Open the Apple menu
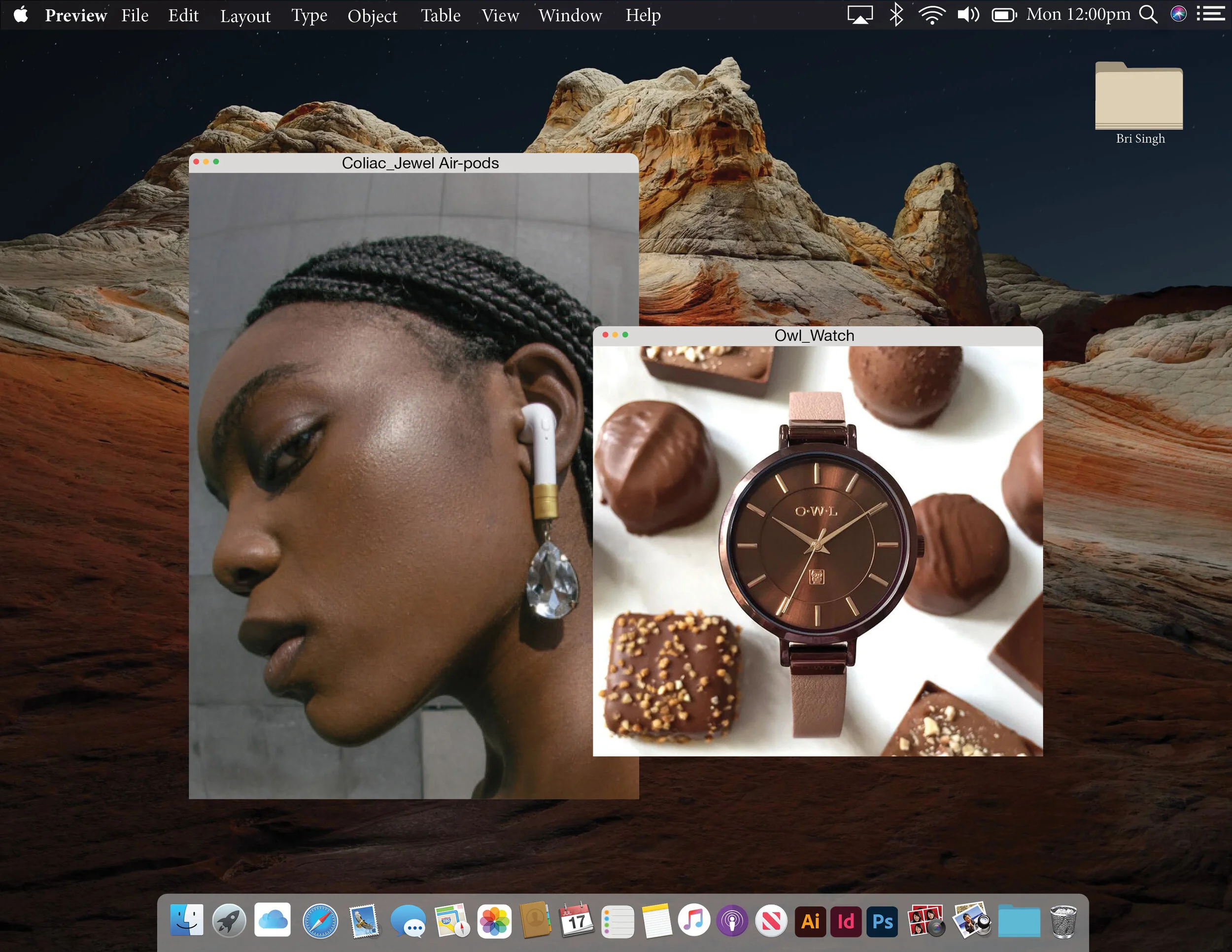This screenshot has height=952, width=1232. click(x=21, y=14)
